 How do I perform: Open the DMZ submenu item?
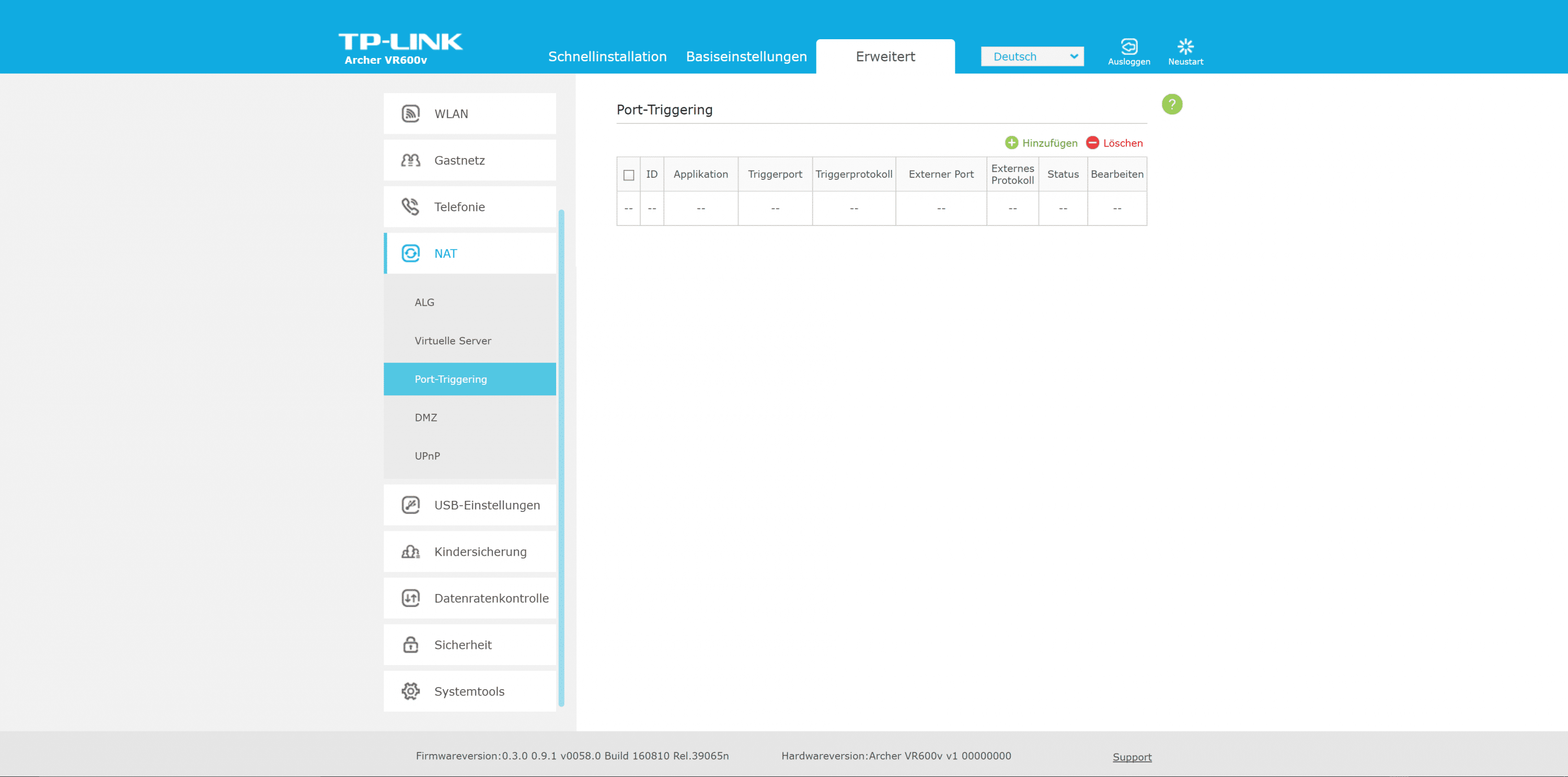[x=426, y=418]
